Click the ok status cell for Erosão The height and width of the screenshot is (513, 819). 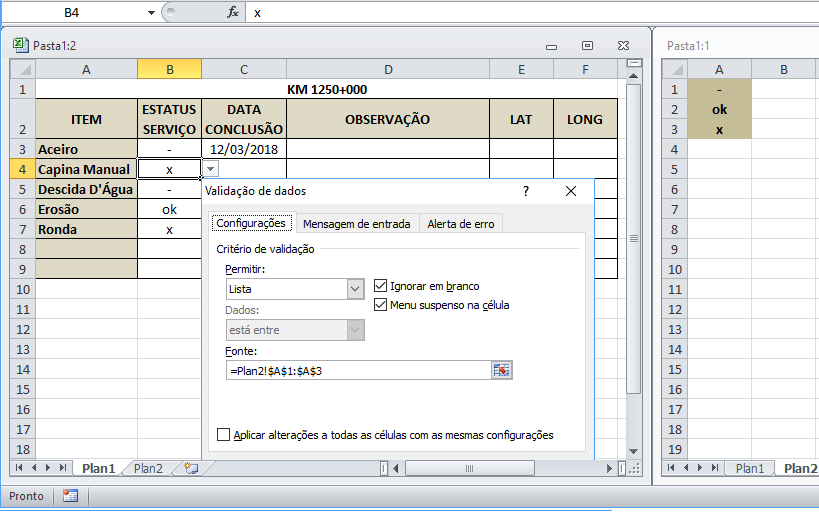tap(169, 209)
